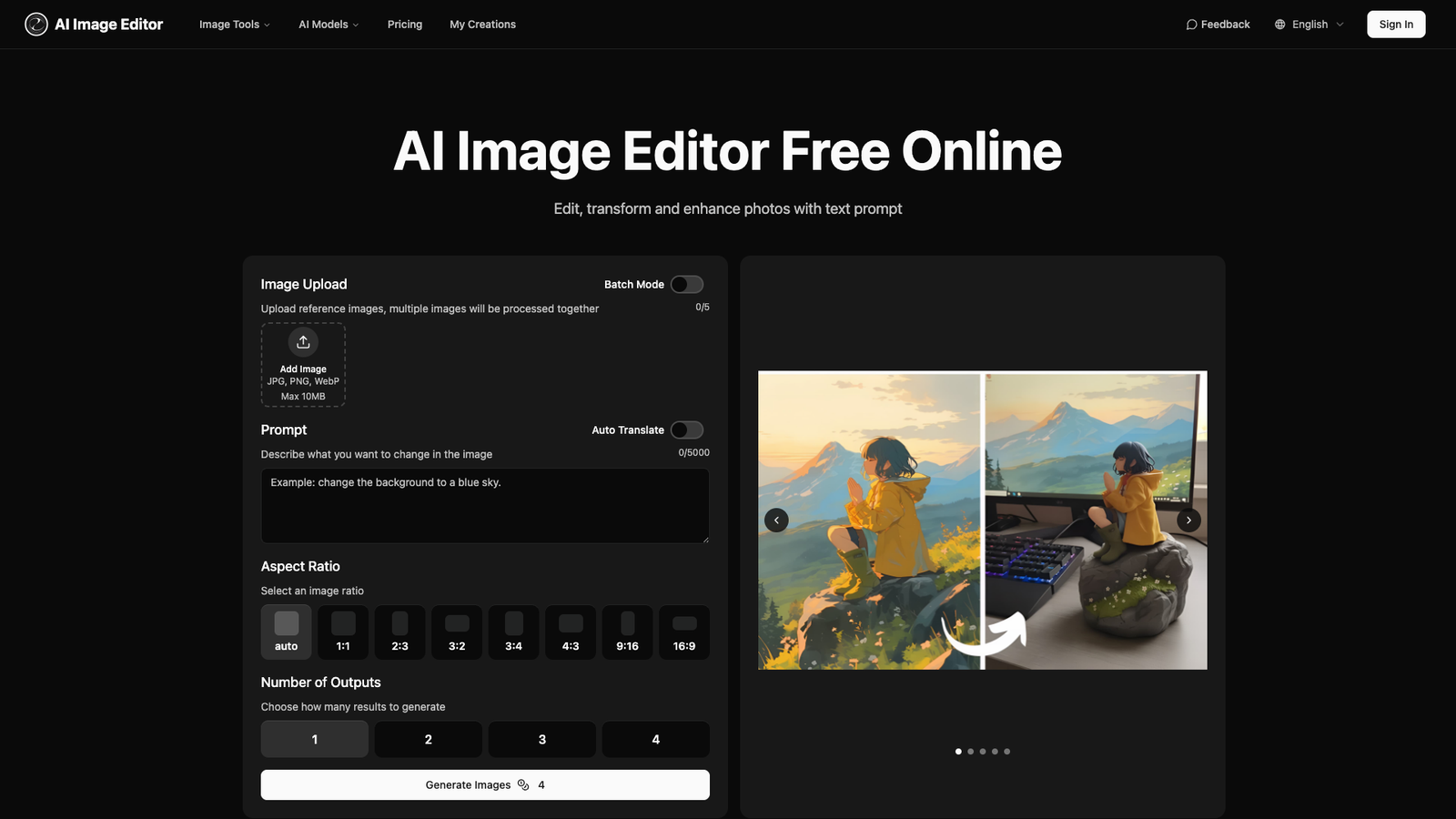This screenshot has width=1456, height=819.
Task: Choose the 2:3 aspect ratio
Action: (x=400, y=632)
